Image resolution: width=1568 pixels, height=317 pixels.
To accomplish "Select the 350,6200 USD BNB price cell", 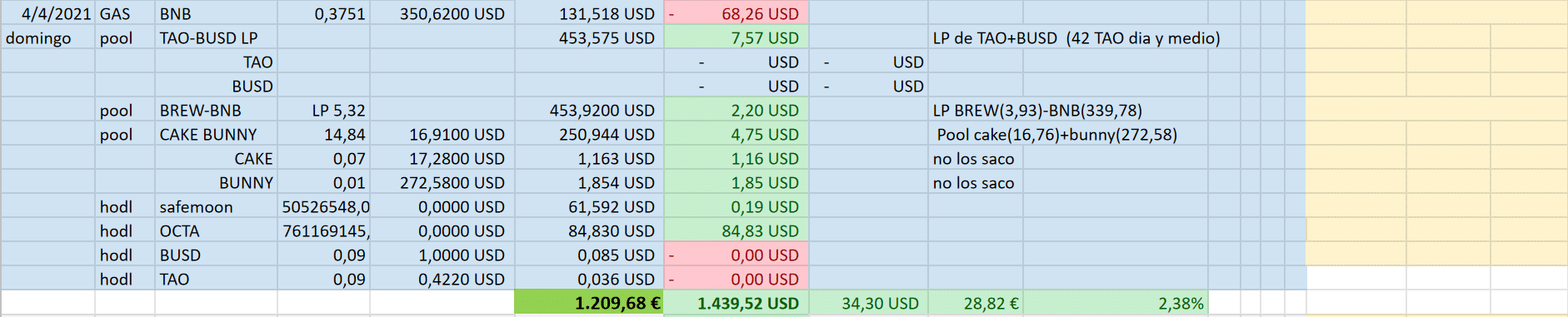I will [x=442, y=13].
